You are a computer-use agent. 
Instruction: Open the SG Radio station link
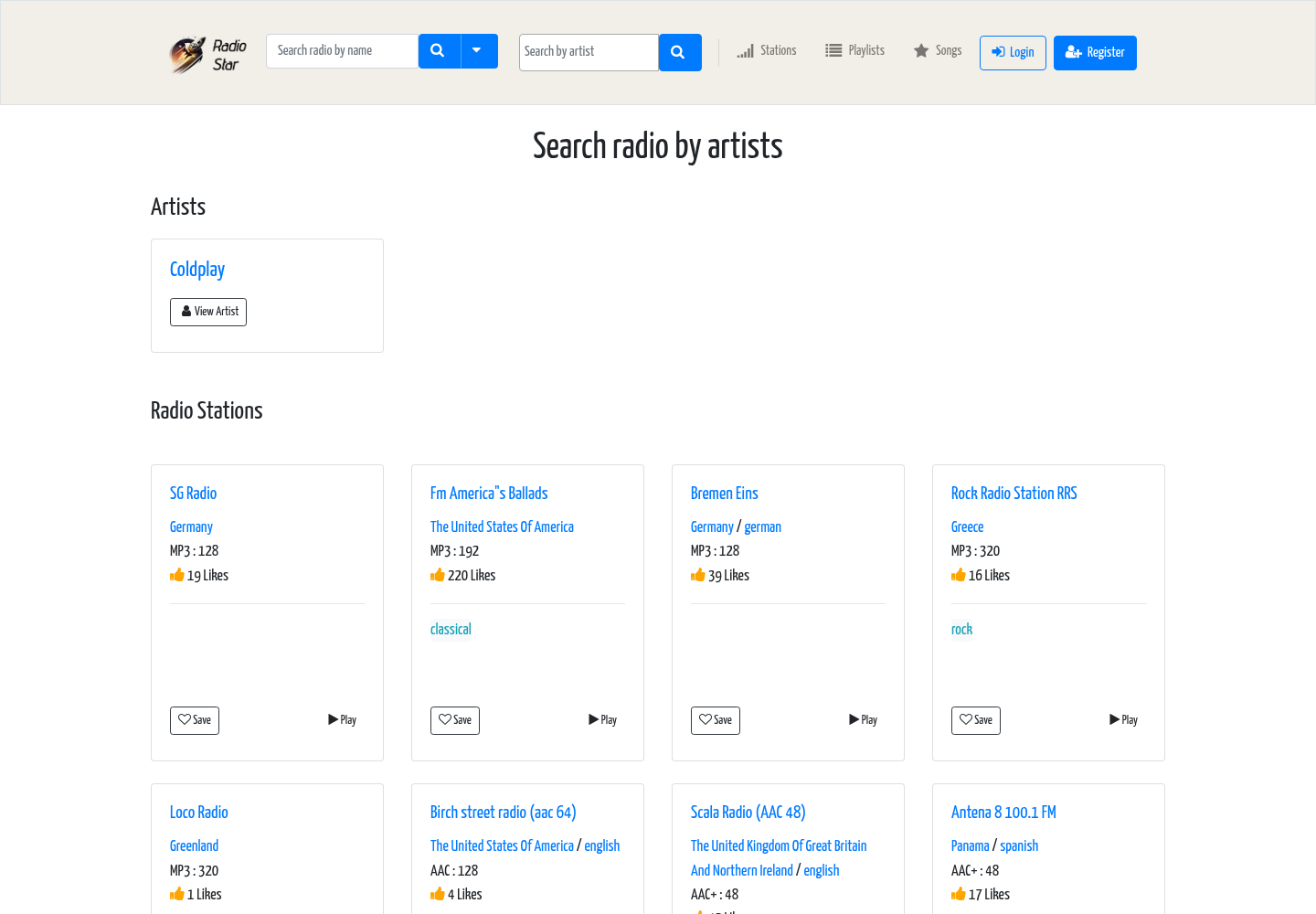[193, 493]
